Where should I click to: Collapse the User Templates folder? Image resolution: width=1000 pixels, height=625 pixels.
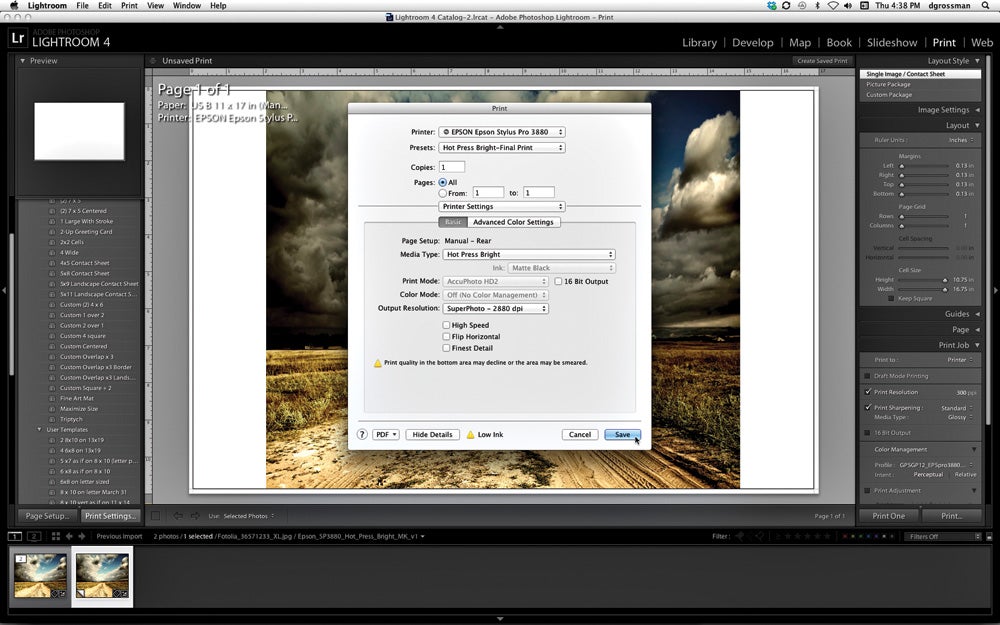[x=40, y=430]
